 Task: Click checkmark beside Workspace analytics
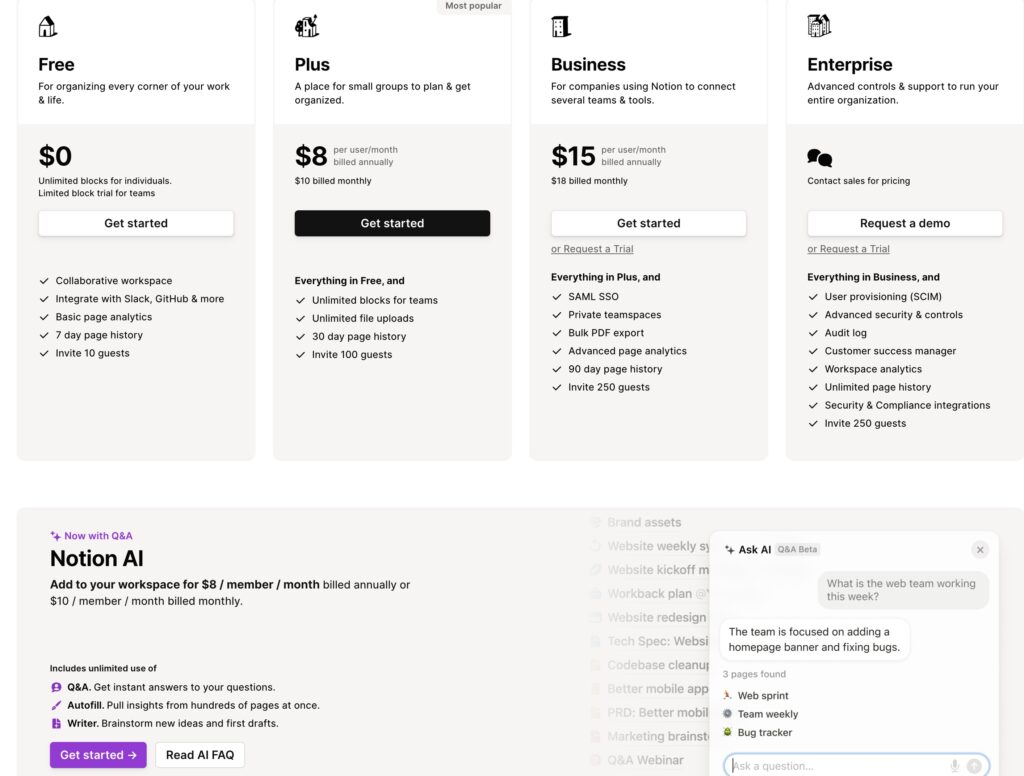coord(813,369)
